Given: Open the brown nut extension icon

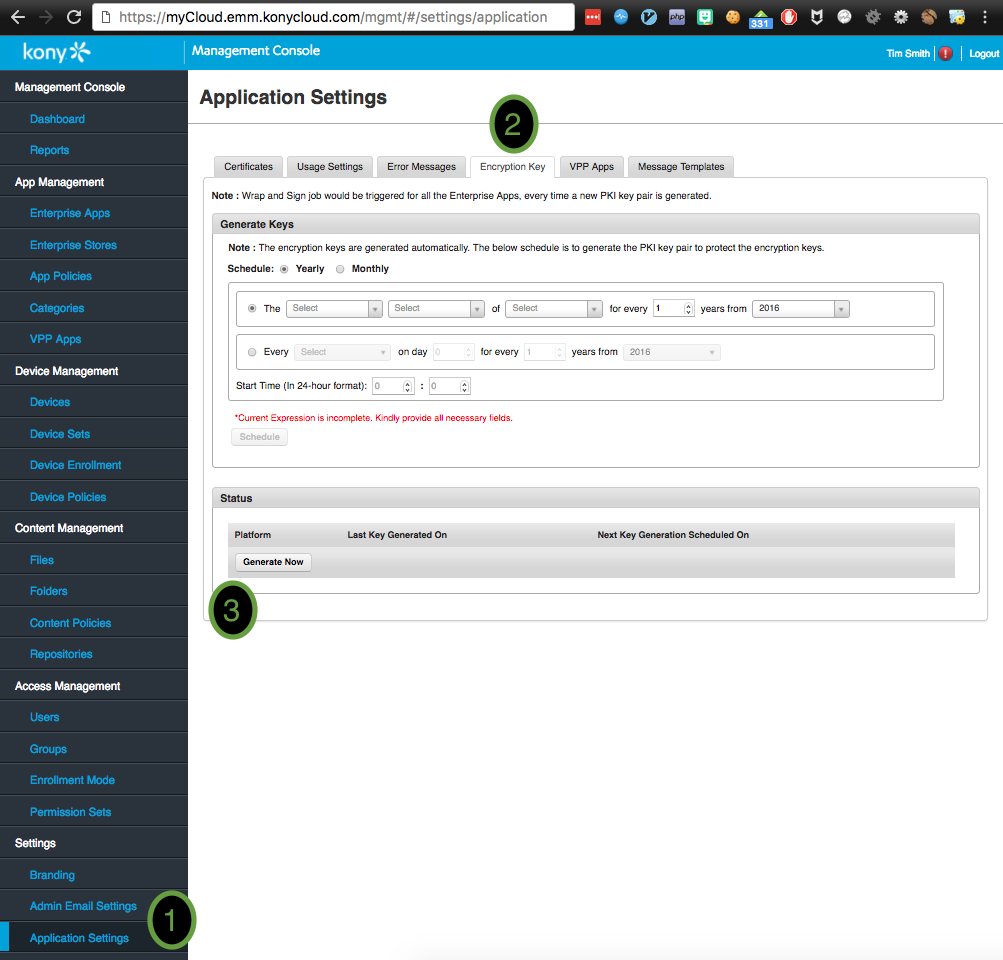Looking at the screenshot, I should point(929,17).
